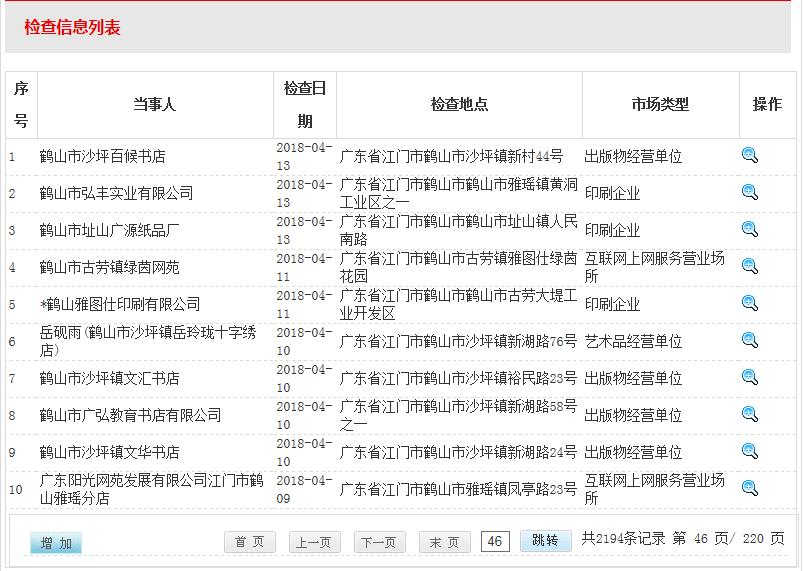Click magnifier icon for 鹤山市古劳镇绿茵网苑

coord(750,266)
